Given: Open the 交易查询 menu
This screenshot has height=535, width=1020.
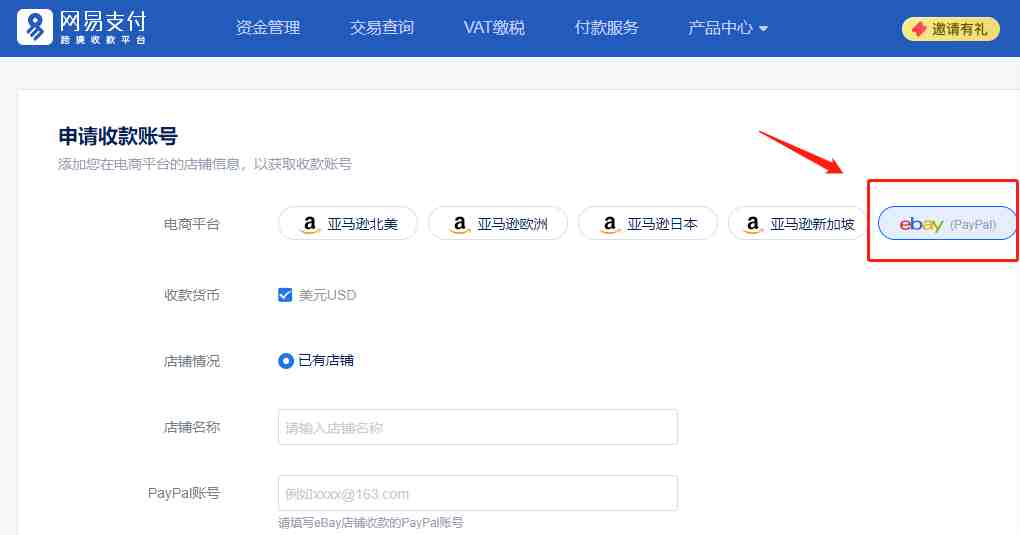Looking at the screenshot, I should [x=381, y=28].
